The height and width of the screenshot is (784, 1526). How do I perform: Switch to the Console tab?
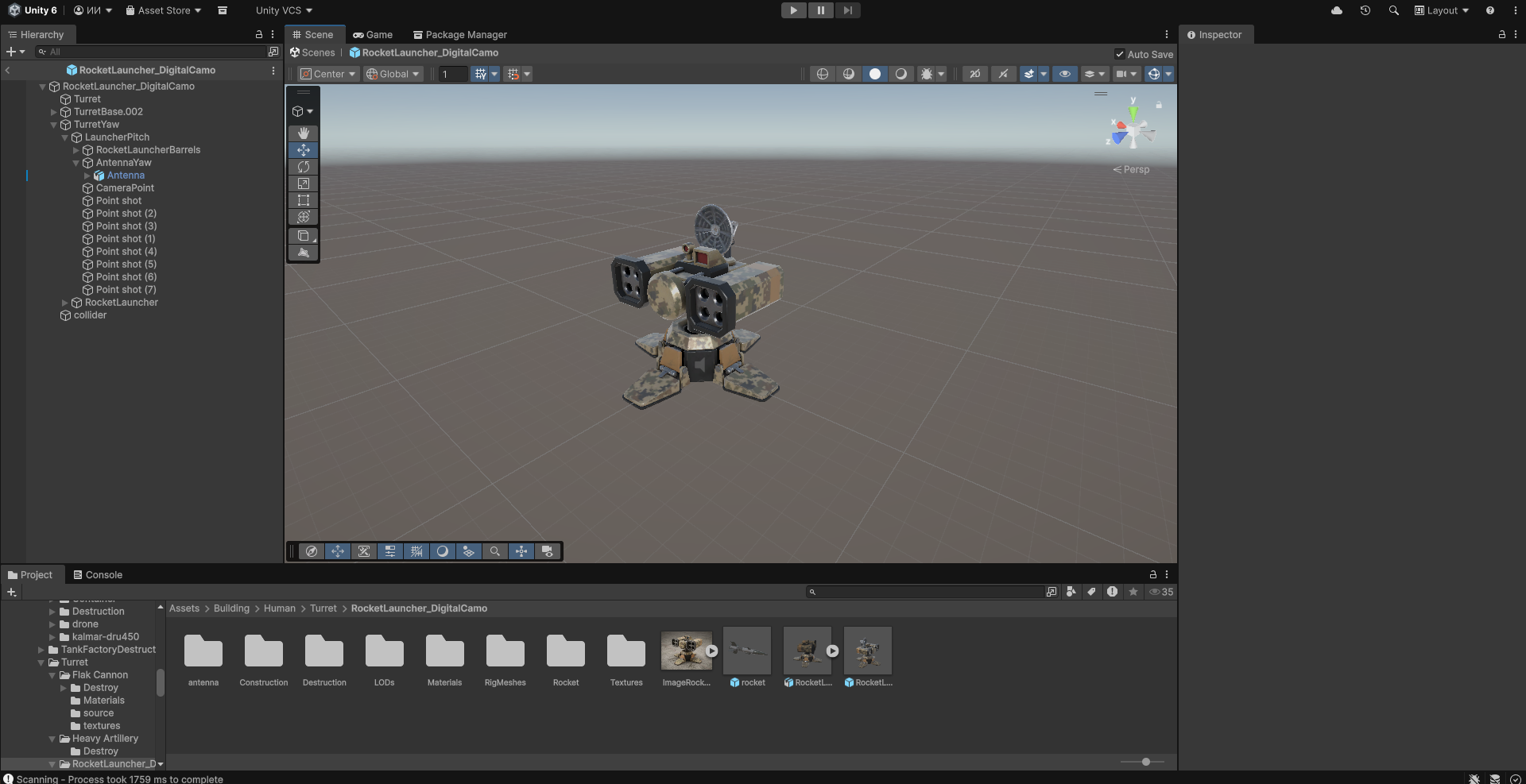98,575
